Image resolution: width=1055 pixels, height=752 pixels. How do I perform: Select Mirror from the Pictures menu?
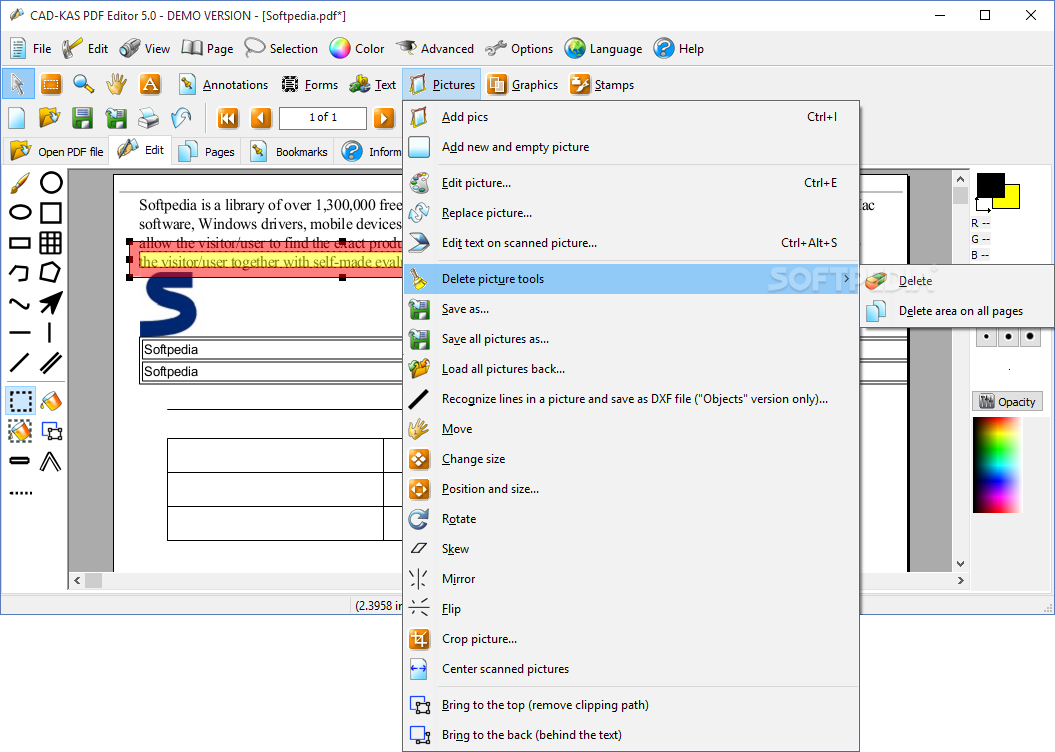pos(631,579)
